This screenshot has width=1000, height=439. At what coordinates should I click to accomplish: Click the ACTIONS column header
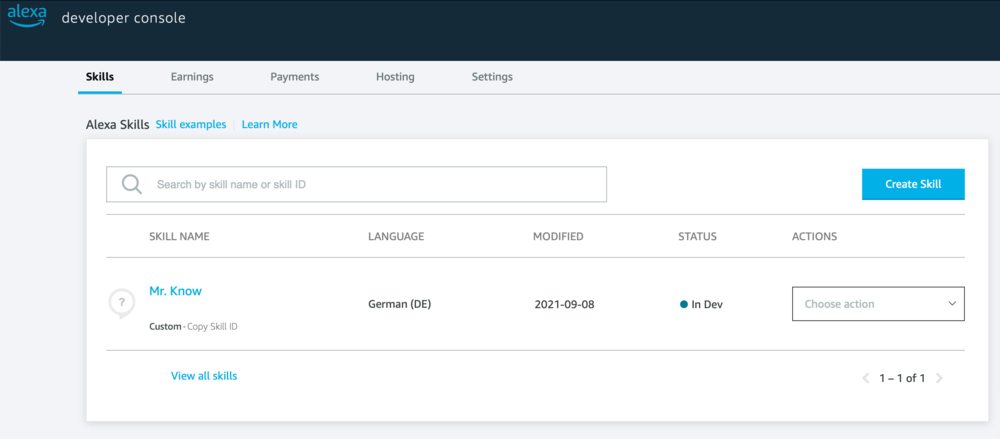tap(814, 237)
